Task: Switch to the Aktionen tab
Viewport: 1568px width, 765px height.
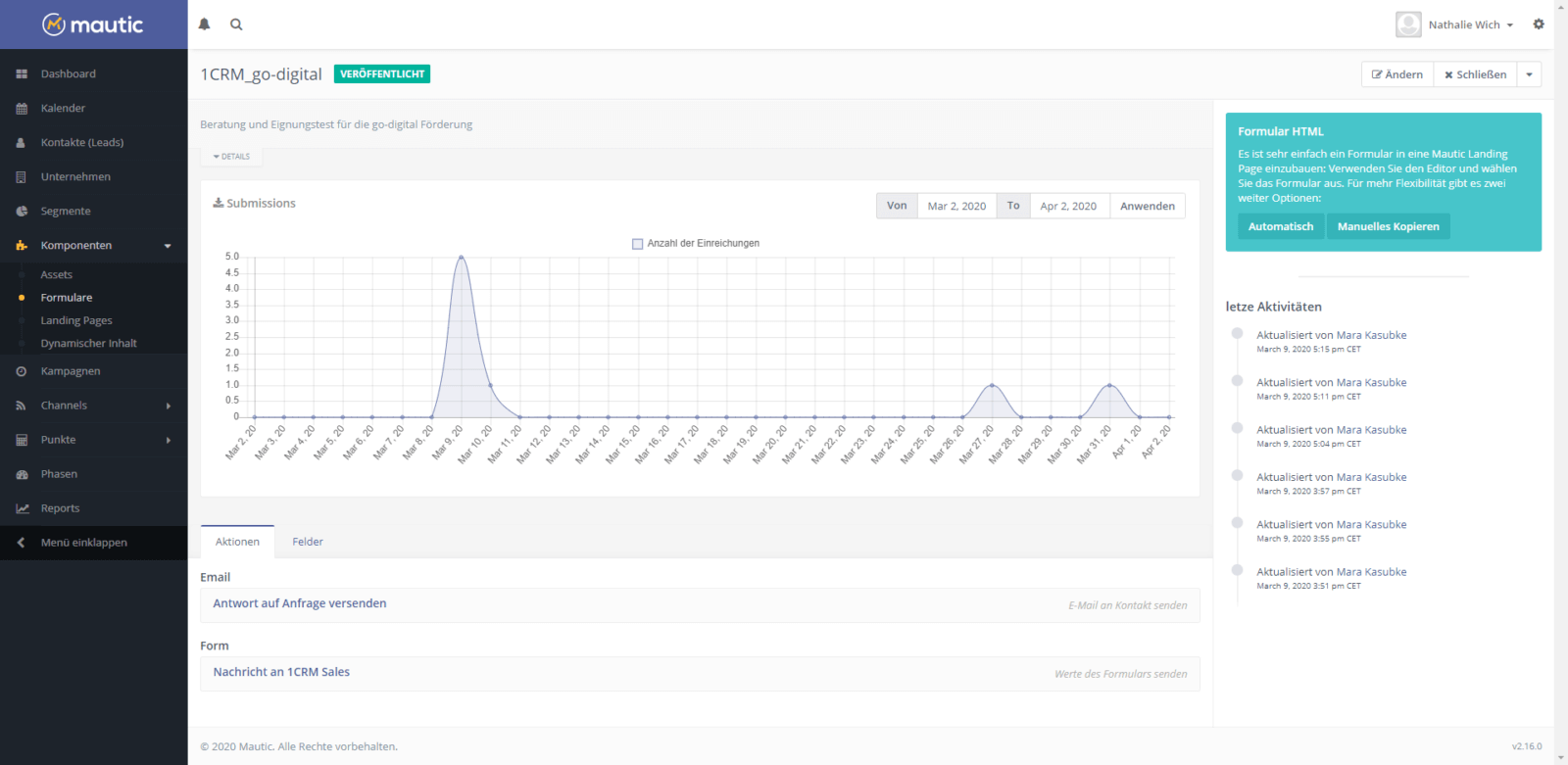Action: coord(237,542)
